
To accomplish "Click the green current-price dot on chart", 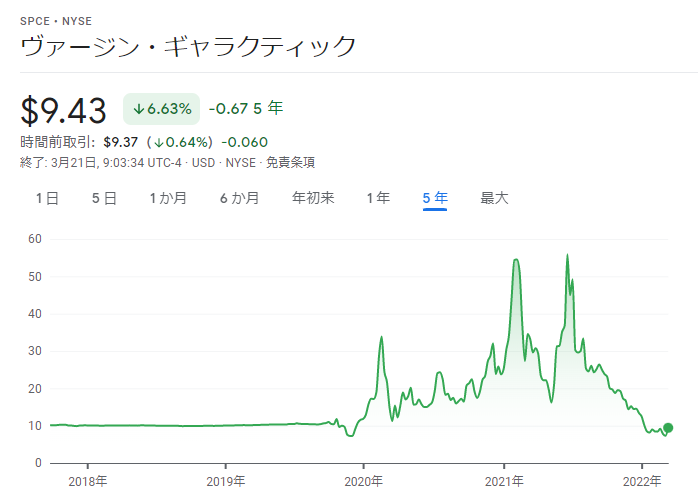I will coord(668,428).
